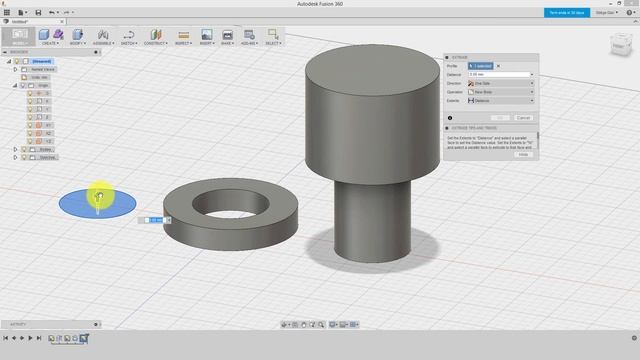Viewport: 640px width, 360px height.
Task: Expand the Sketches folder node
Action: click(16, 157)
